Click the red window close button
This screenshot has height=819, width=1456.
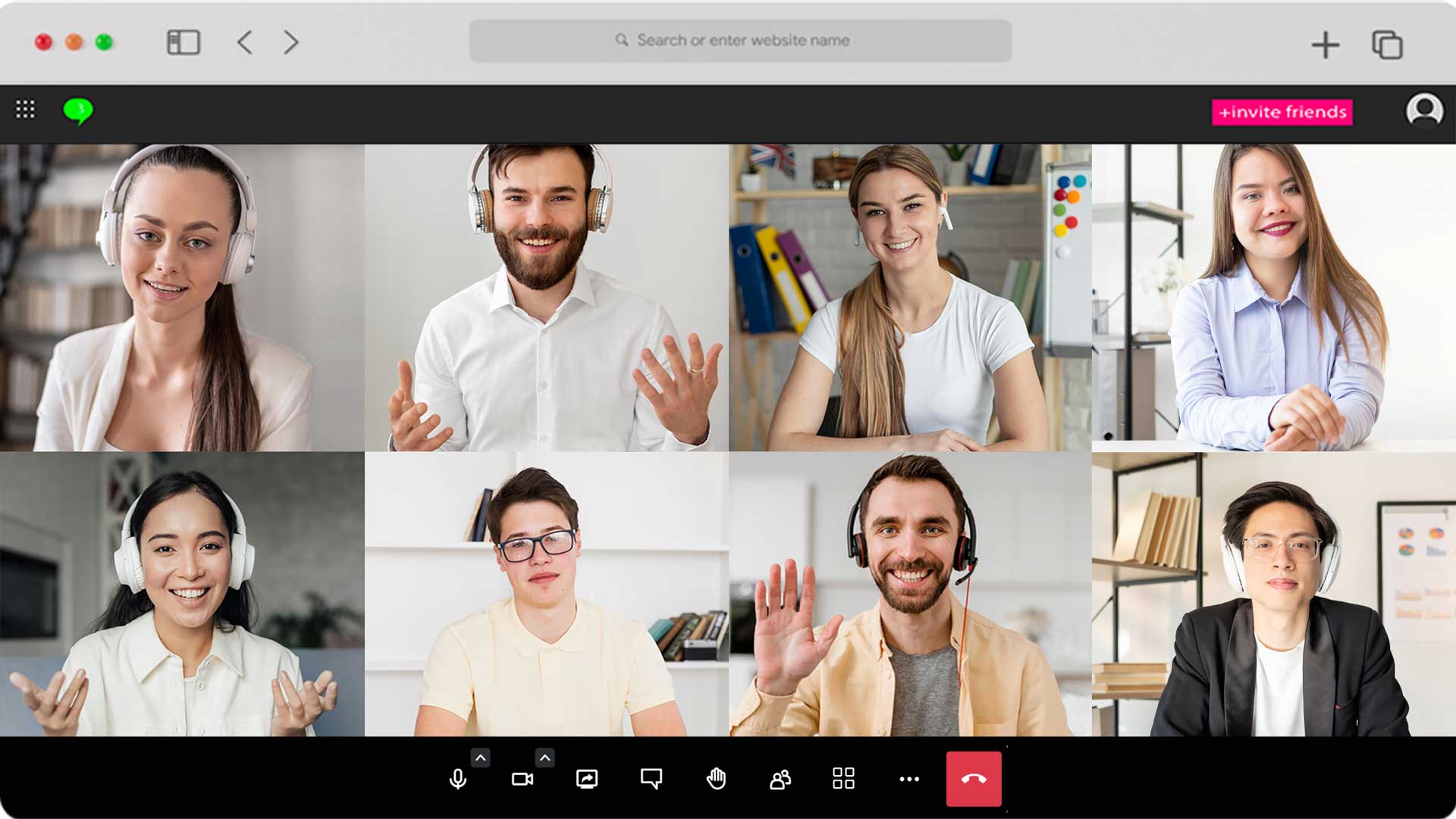click(44, 42)
